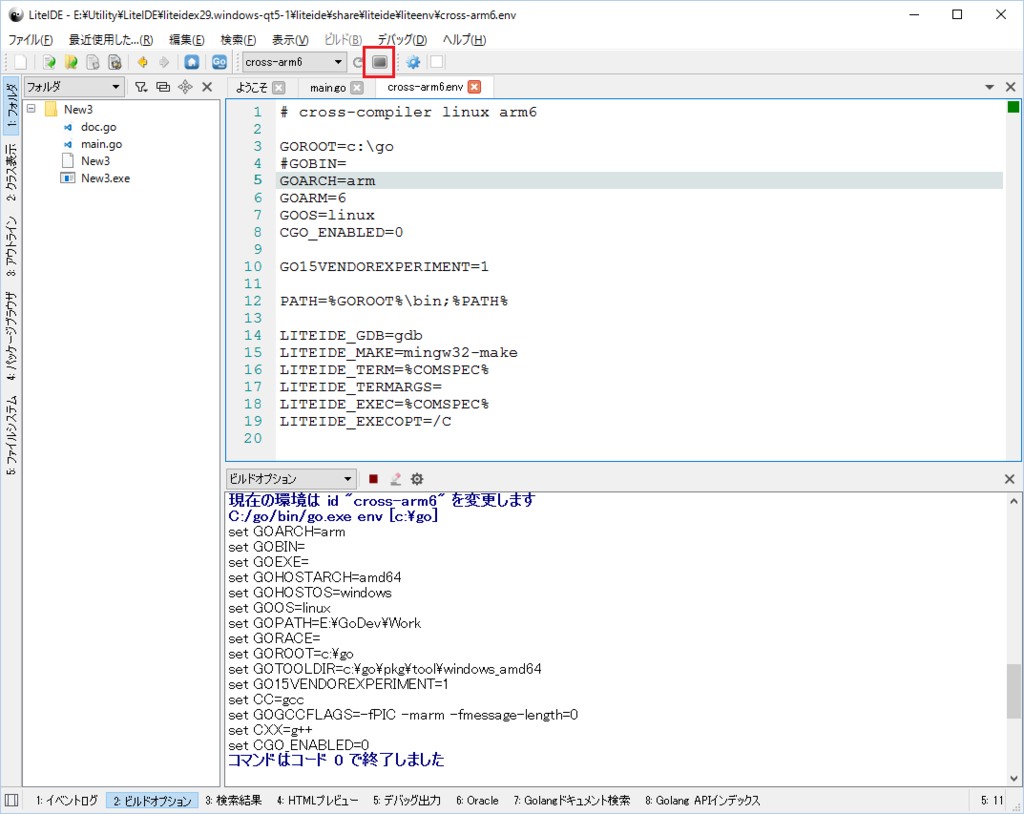This screenshot has width=1024, height=814.
Task: Click the white square toolbar button
Action: [x=437, y=62]
